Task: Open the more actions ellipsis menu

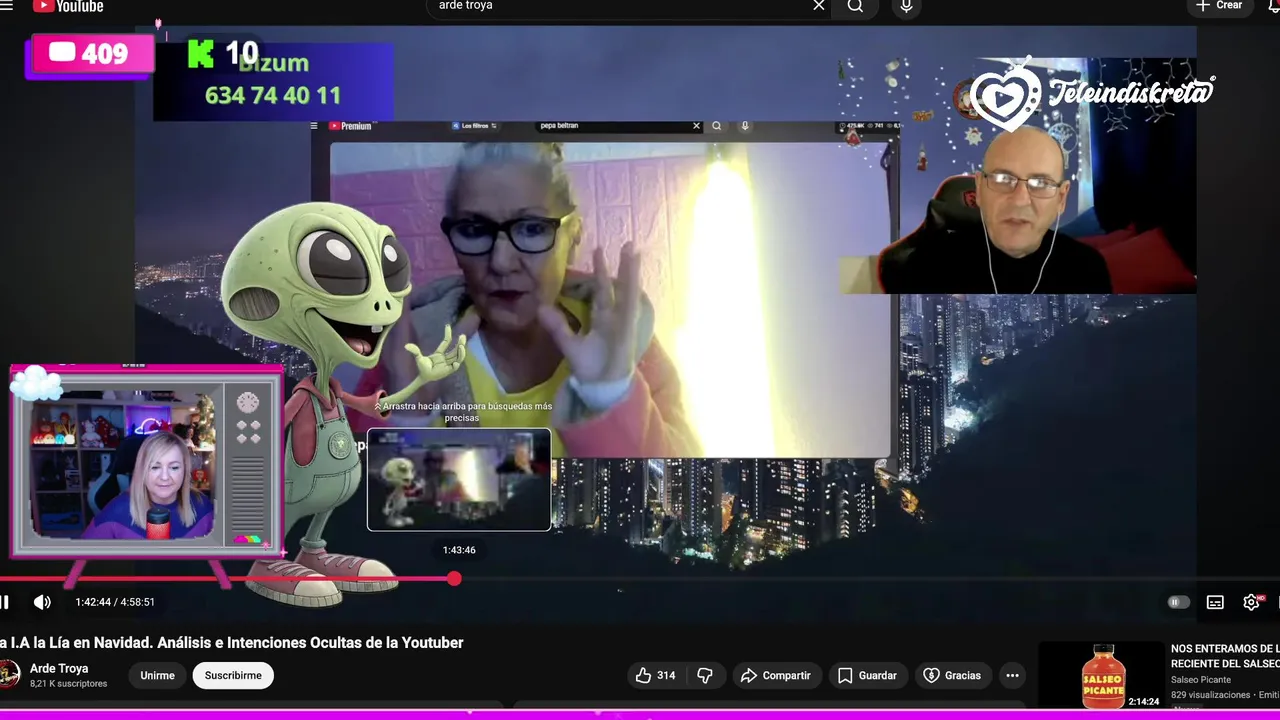Action: (1012, 675)
